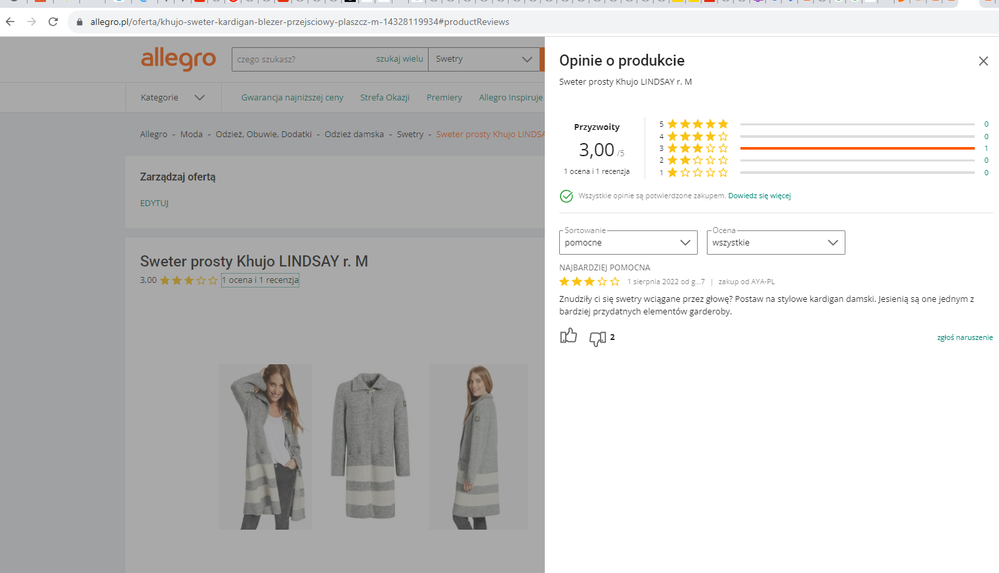999x573 pixels.
Task: Click the browser forward arrow
Action: click(32, 22)
